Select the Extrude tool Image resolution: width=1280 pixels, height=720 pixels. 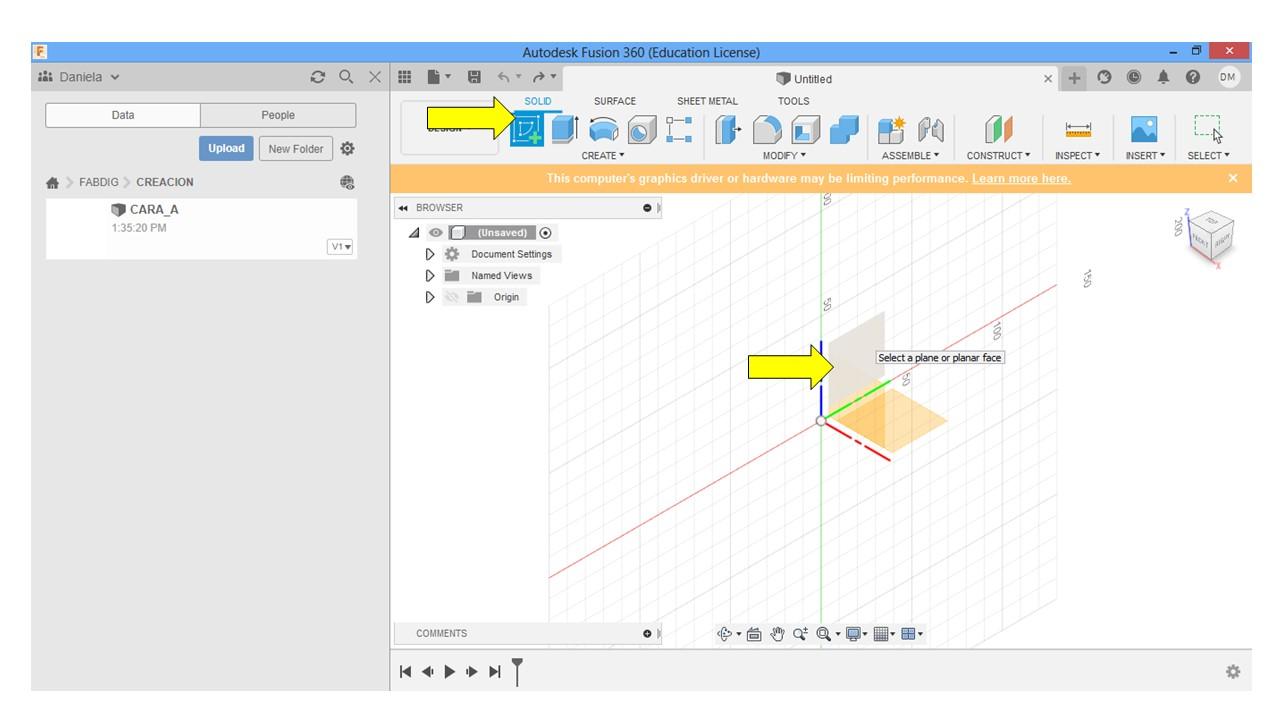[x=565, y=129]
